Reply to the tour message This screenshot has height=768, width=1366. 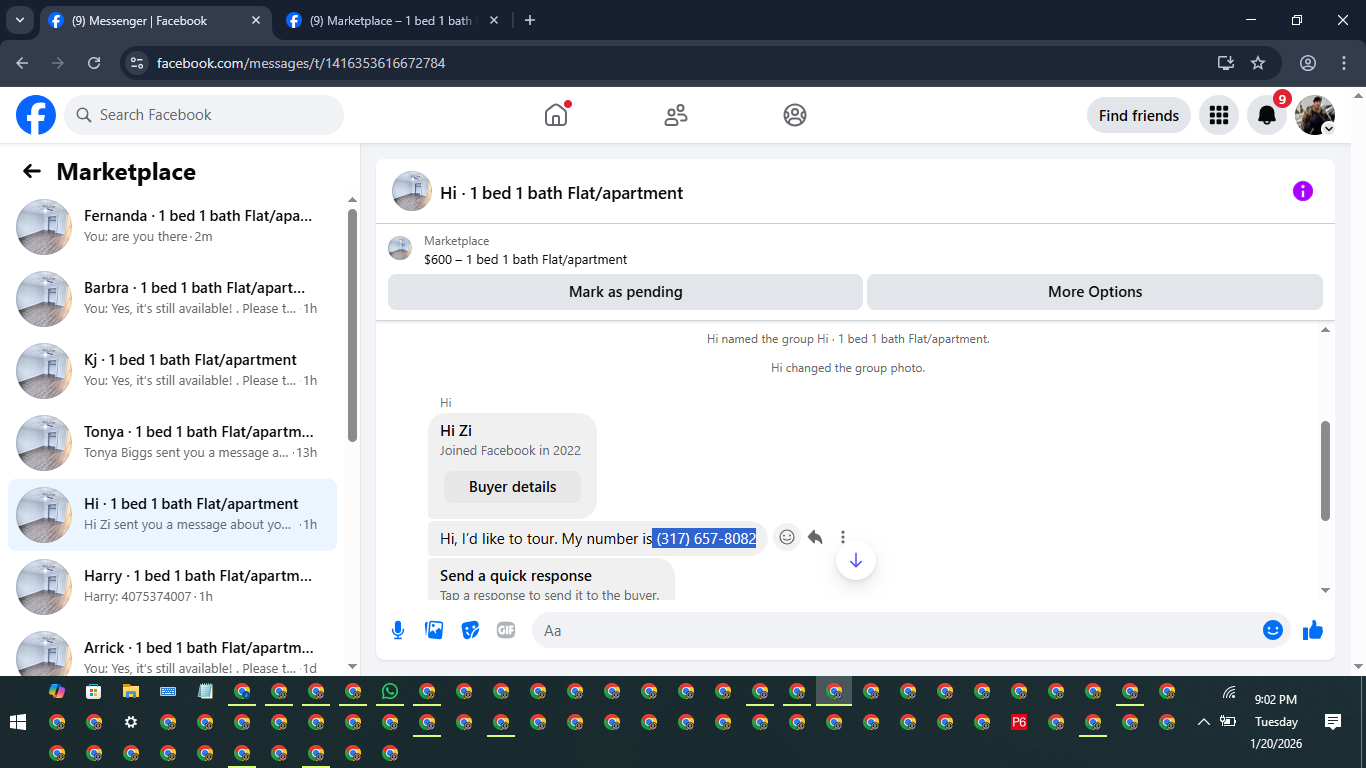coord(815,537)
